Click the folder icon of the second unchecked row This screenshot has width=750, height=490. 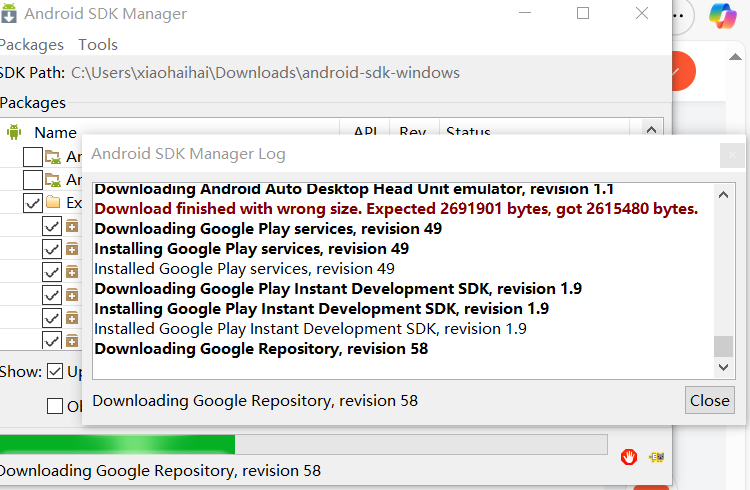(x=53, y=180)
